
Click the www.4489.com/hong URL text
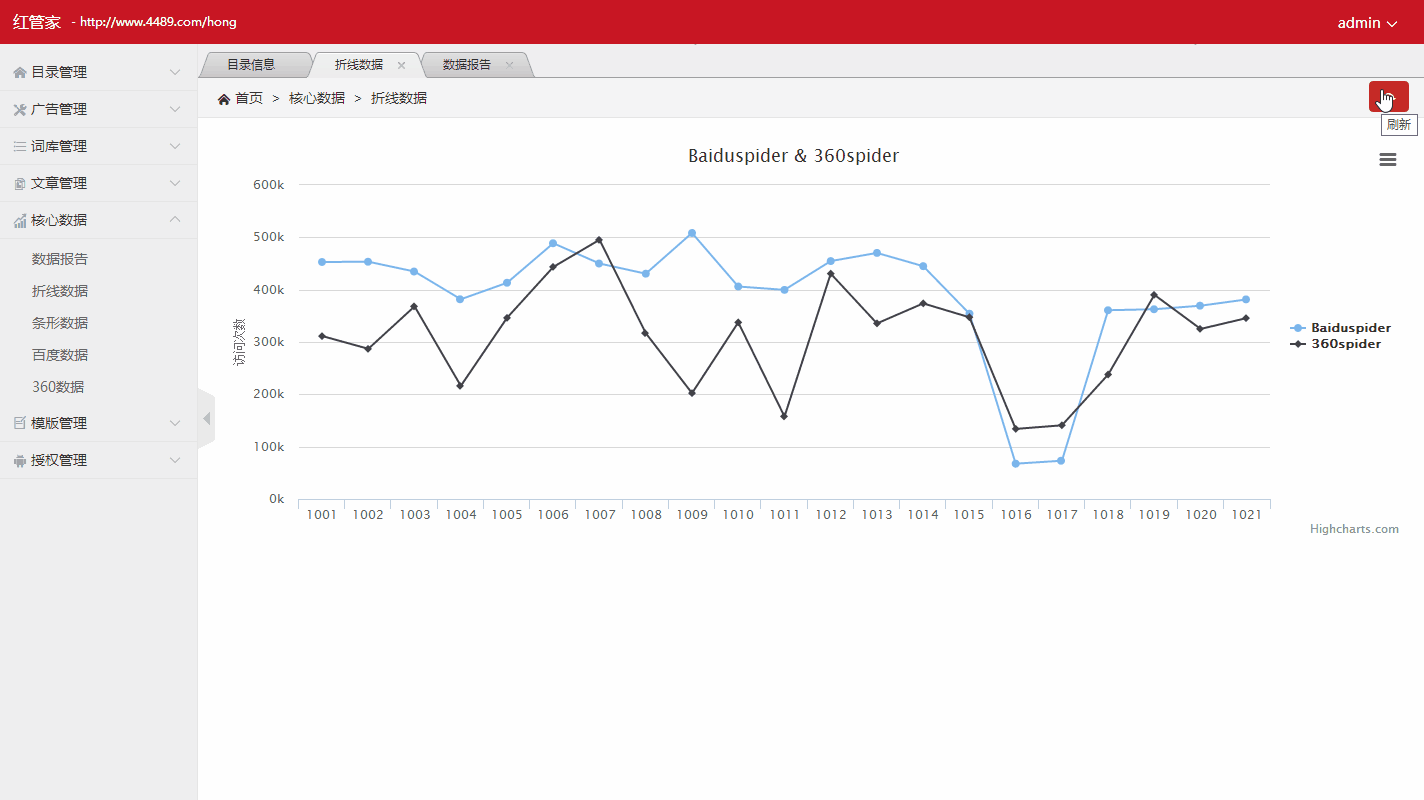point(158,23)
